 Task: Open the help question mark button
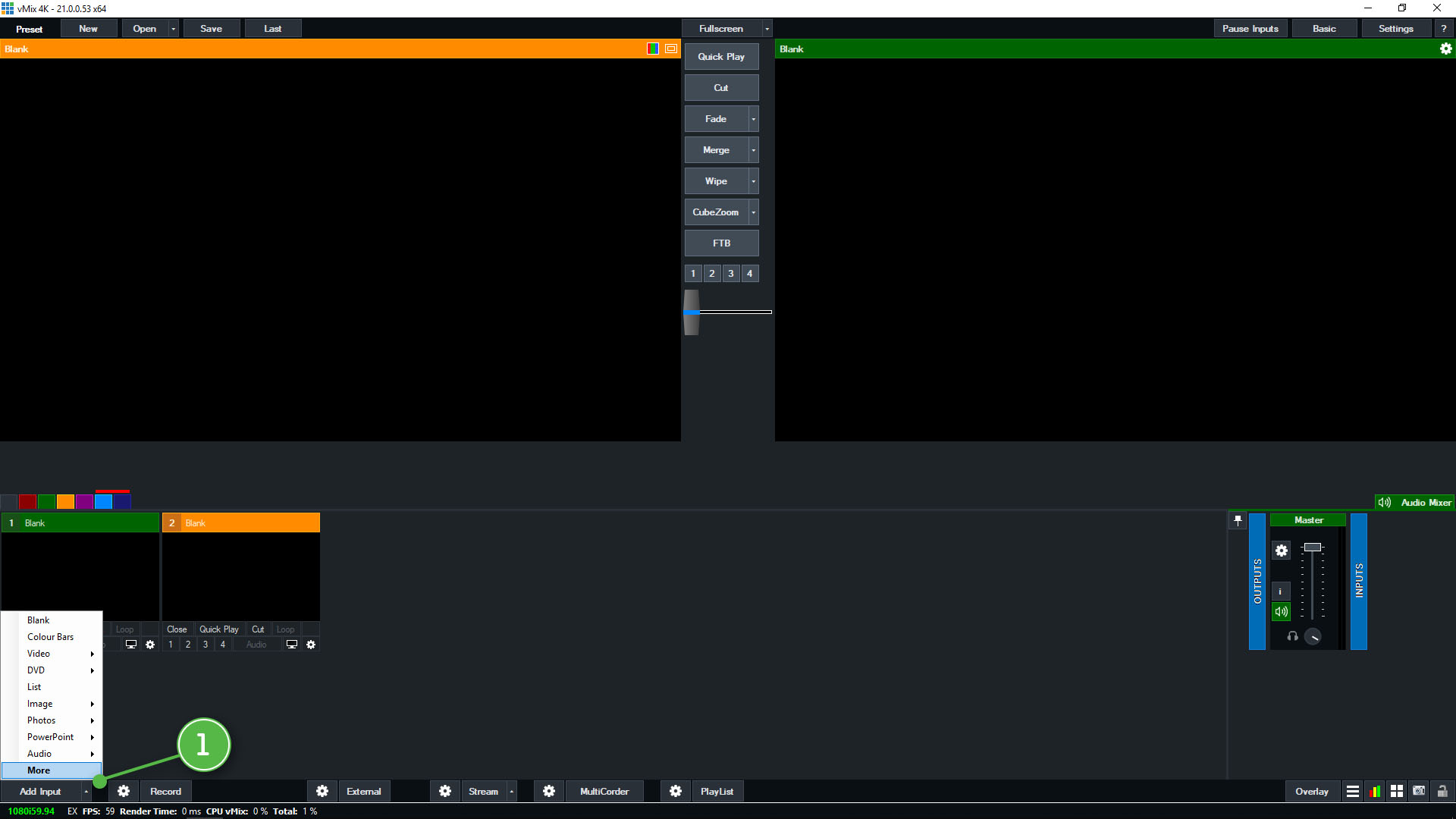click(1444, 29)
